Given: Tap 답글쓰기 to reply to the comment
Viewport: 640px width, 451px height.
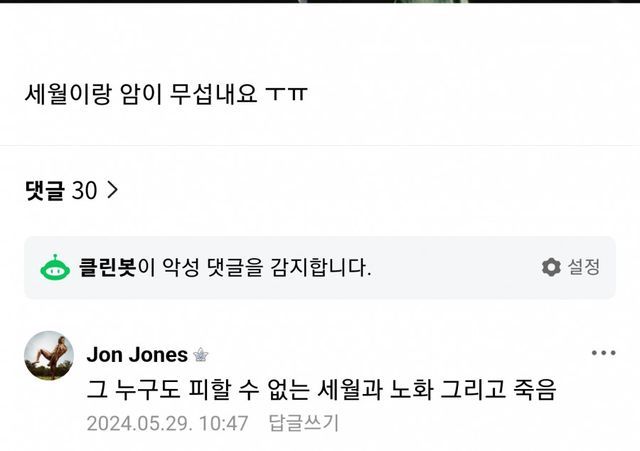Looking at the screenshot, I should click(304, 423).
